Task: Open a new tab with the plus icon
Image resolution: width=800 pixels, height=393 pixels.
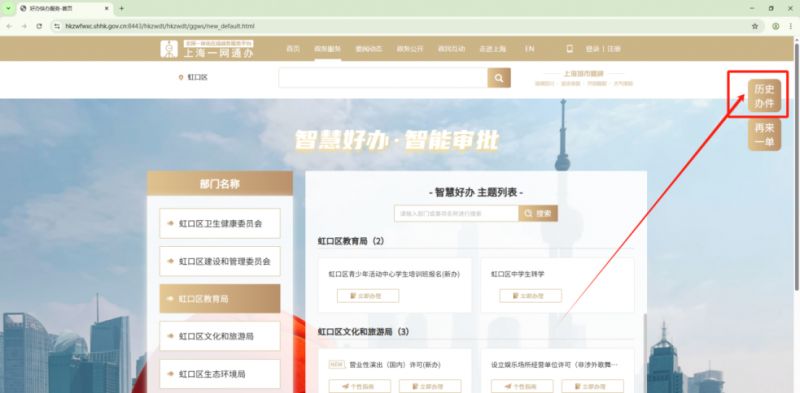Action: click(121, 9)
